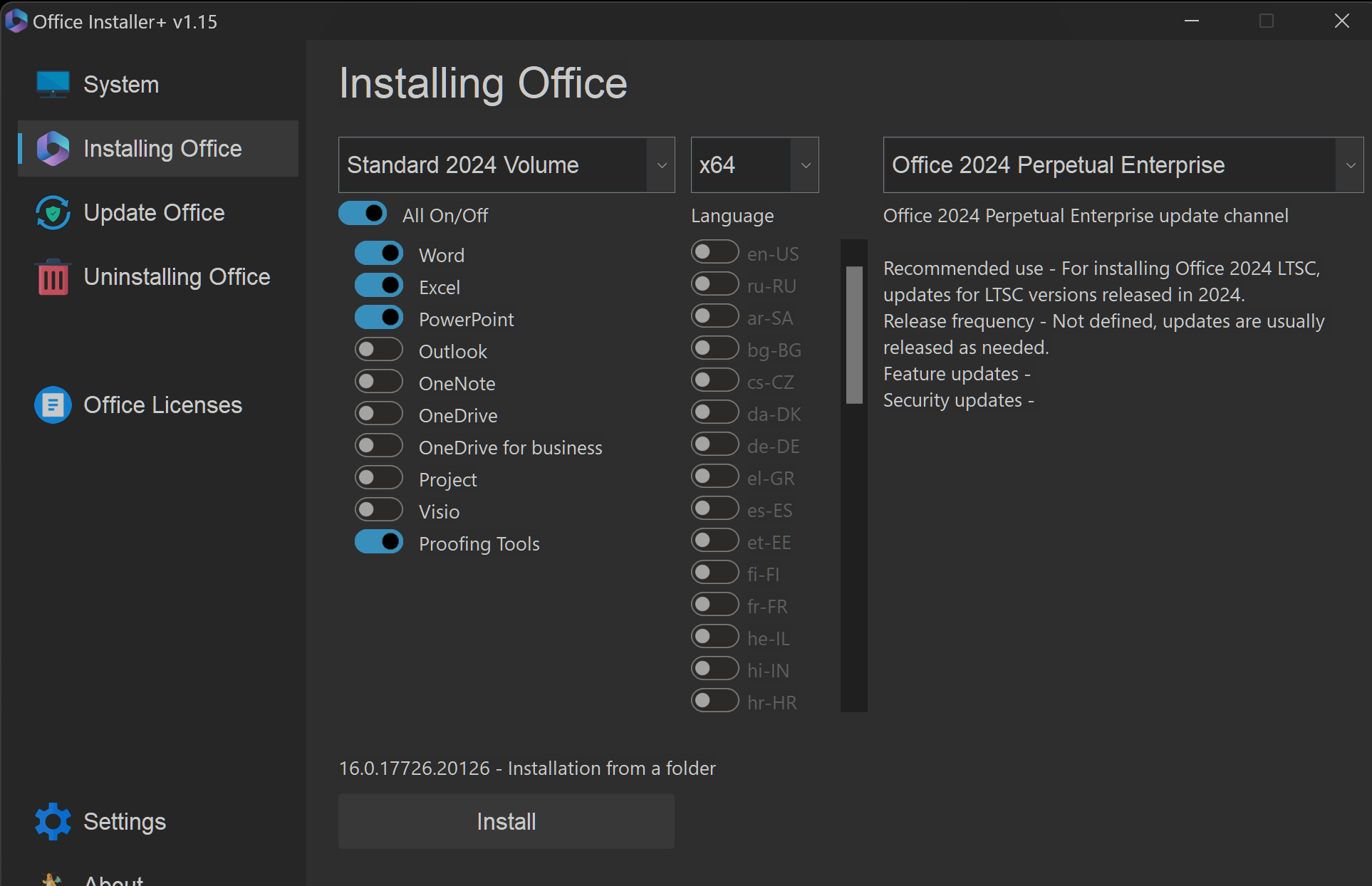Image resolution: width=1372 pixels, height=886 pixels.
Task: Click the Update Office shield icon
Action: pos(53,212)
